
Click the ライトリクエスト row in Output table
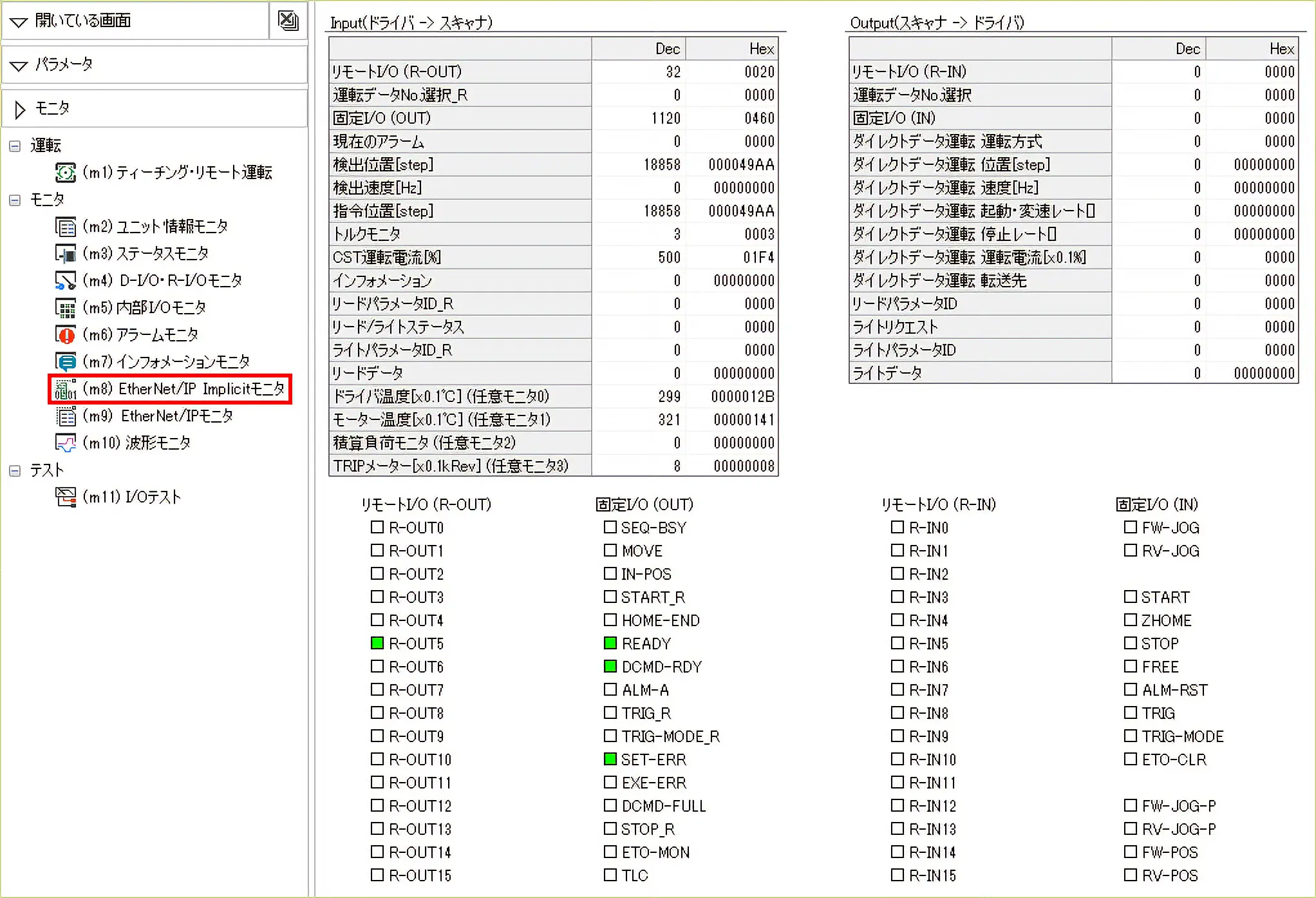1073,327
